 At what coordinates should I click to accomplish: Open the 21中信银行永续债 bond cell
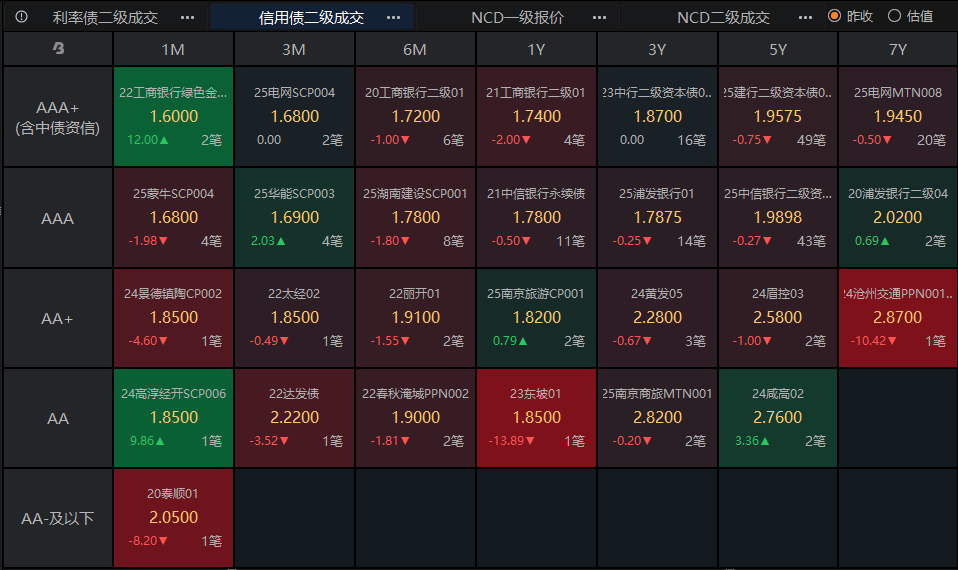click(536, 217)
